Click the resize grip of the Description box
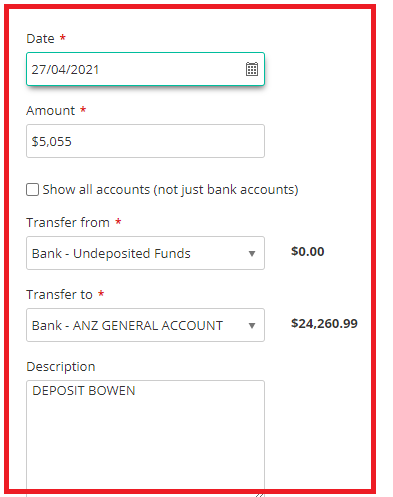 tap(260, 495)
